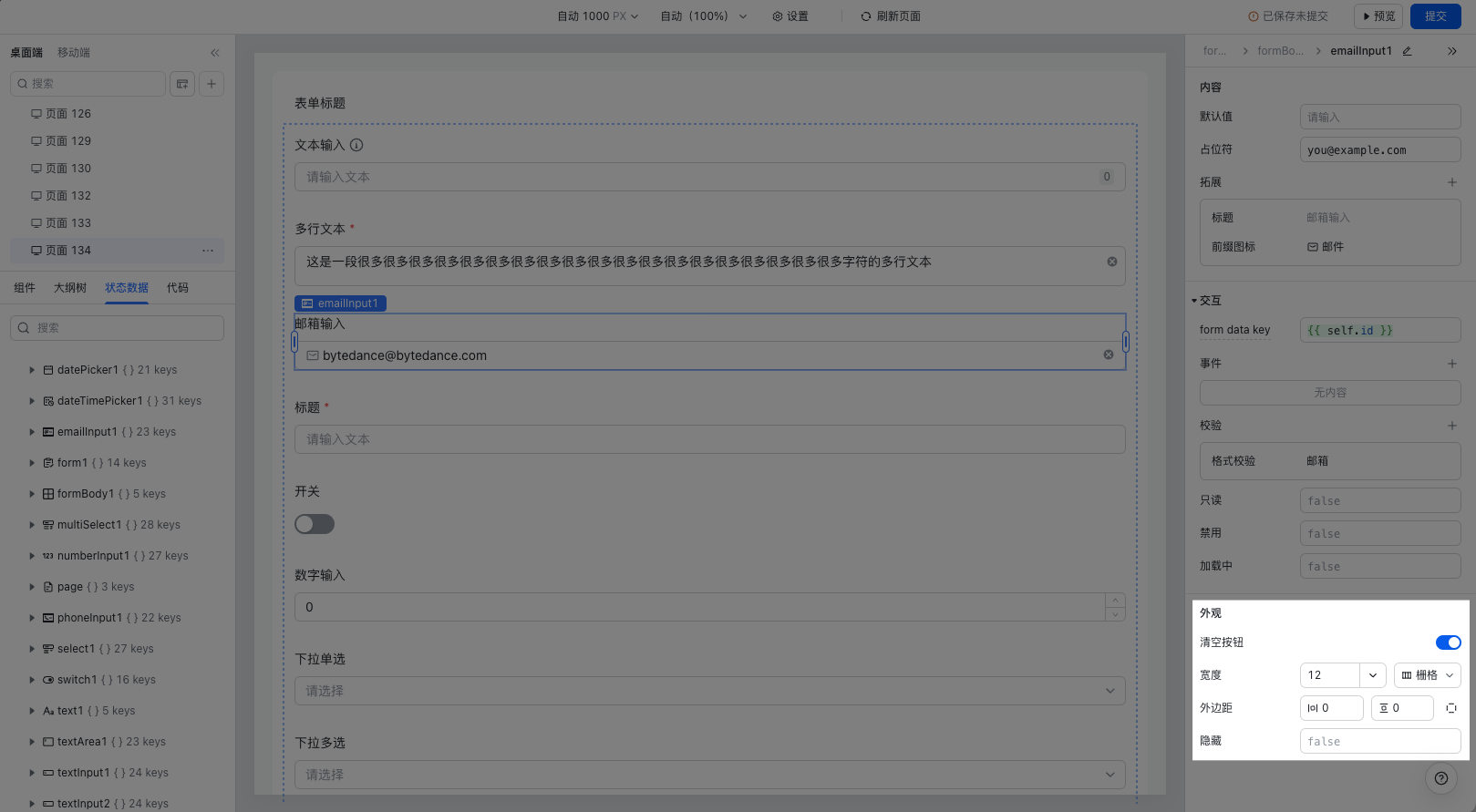
Task: Focus the page search field
Action: pyautogui.click(x=88, y=84)
